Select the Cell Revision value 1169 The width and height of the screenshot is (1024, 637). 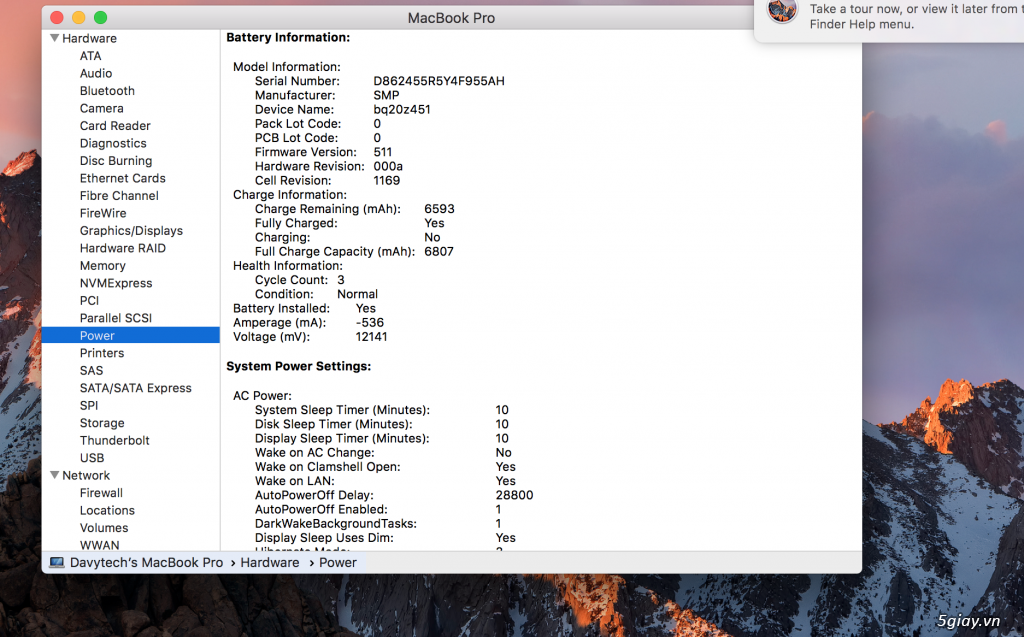[x=387, y=180]
